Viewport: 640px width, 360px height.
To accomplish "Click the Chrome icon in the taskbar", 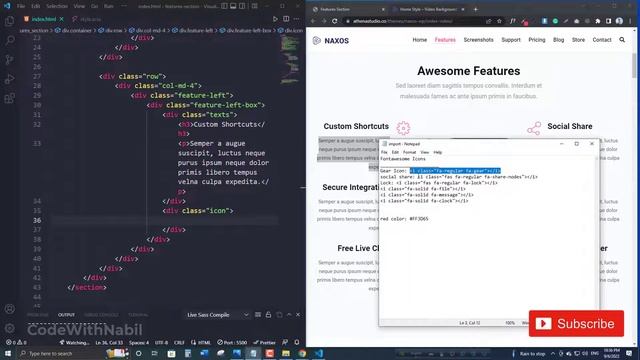I will (302, 353).
